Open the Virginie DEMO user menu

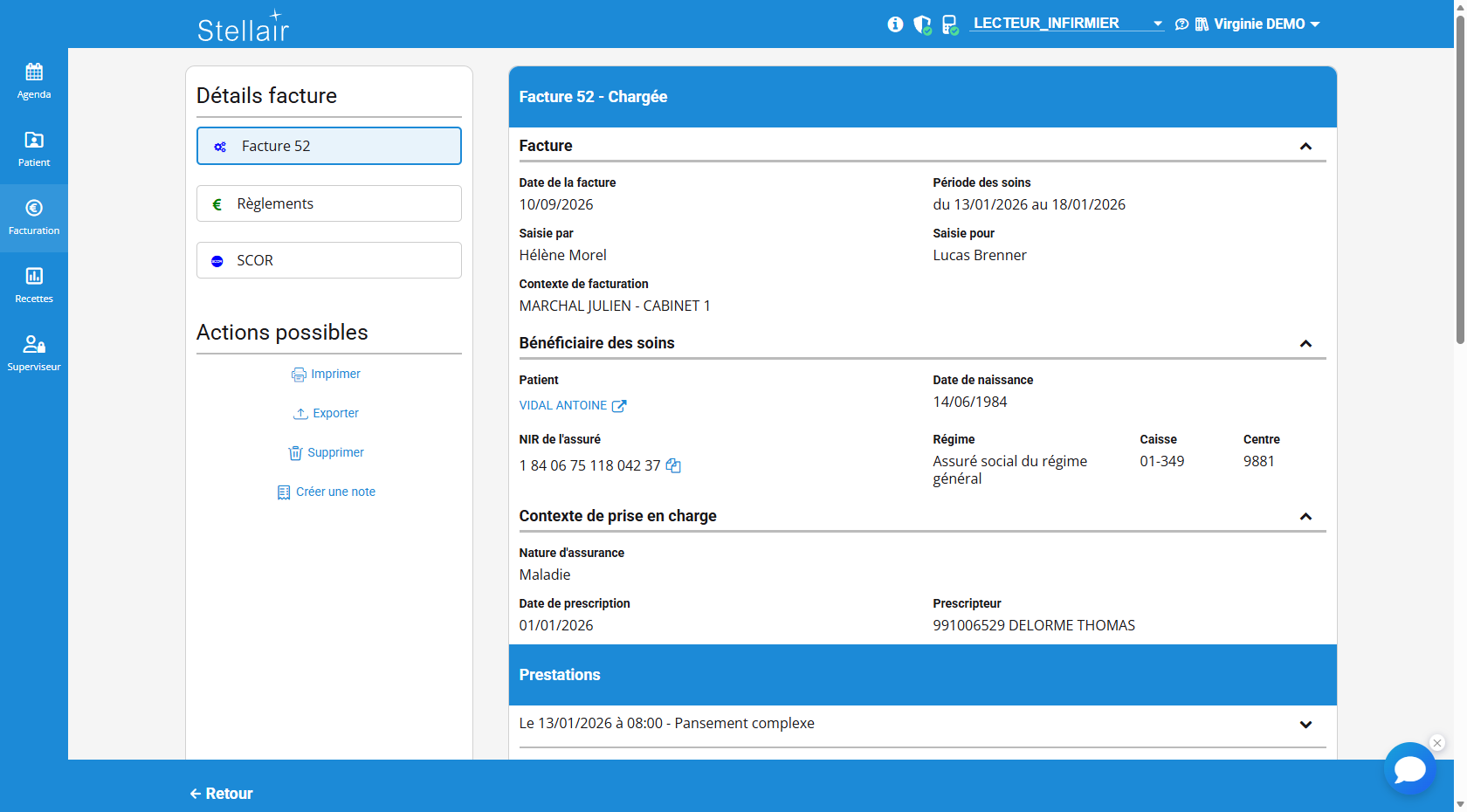pyautogui.click(x=1266, y=24)
